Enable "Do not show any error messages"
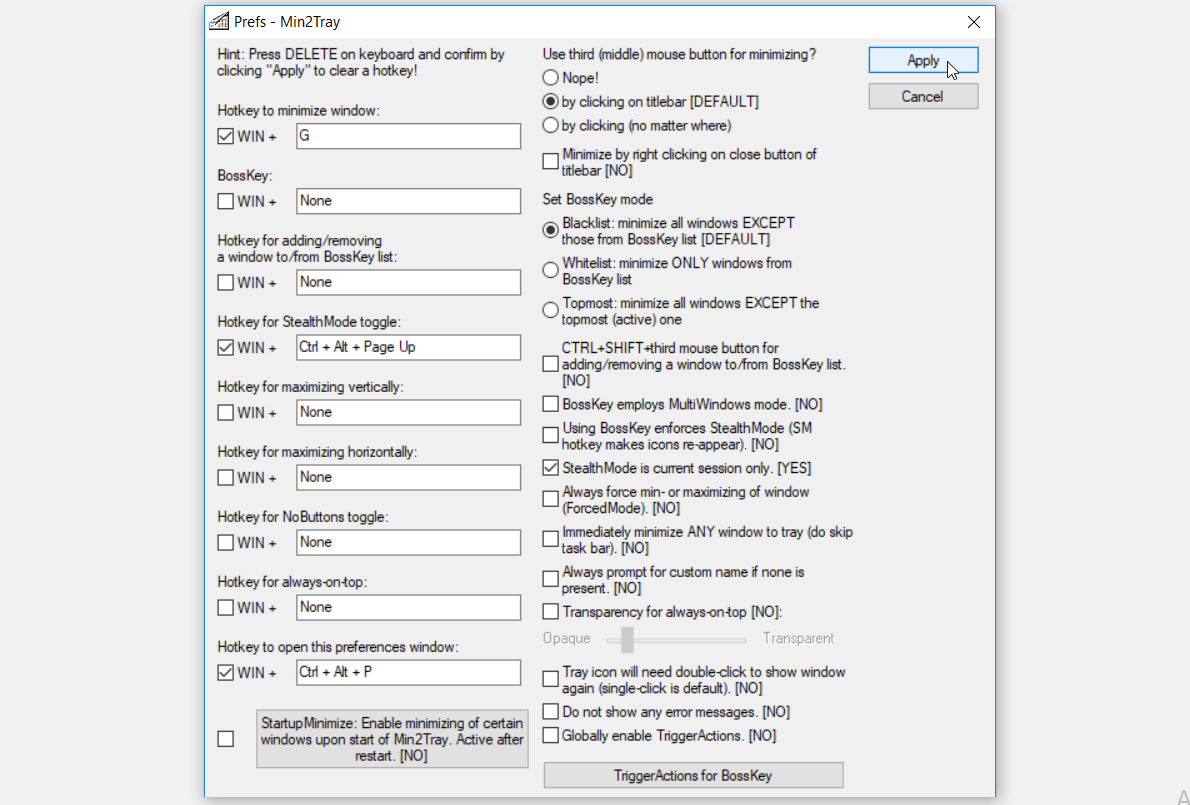Image resolution: width=1190 pixels, height=805 pixels. (550, 712)
